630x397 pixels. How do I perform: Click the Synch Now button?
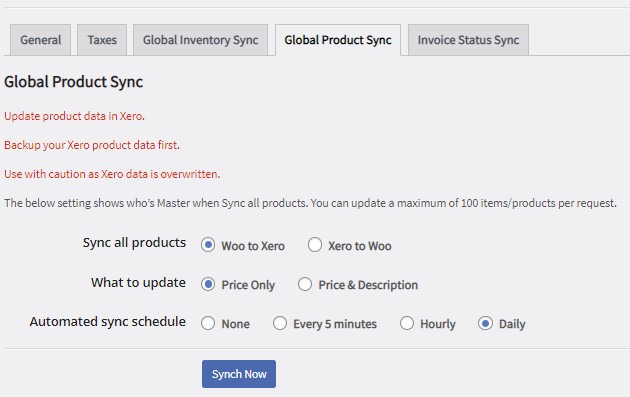pyautogui.click(x=239, y=374)
